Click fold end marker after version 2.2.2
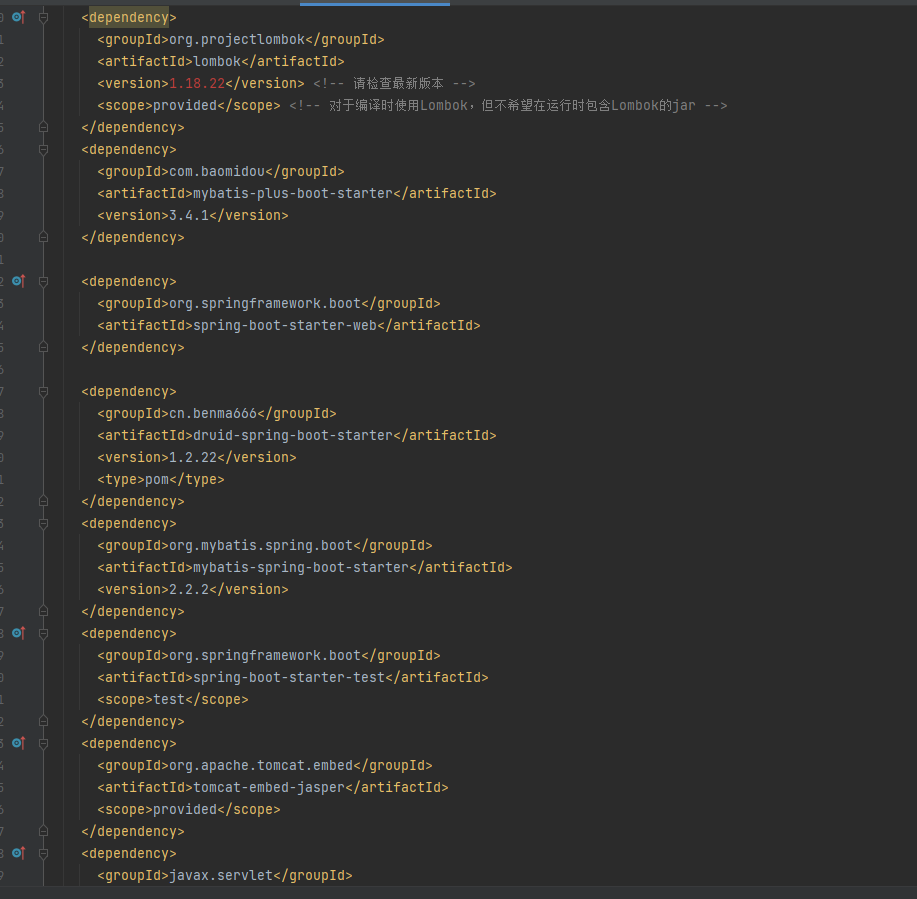The width and height of the screenshot is (917, 899). pyautogui.click(x=43, y=611)
